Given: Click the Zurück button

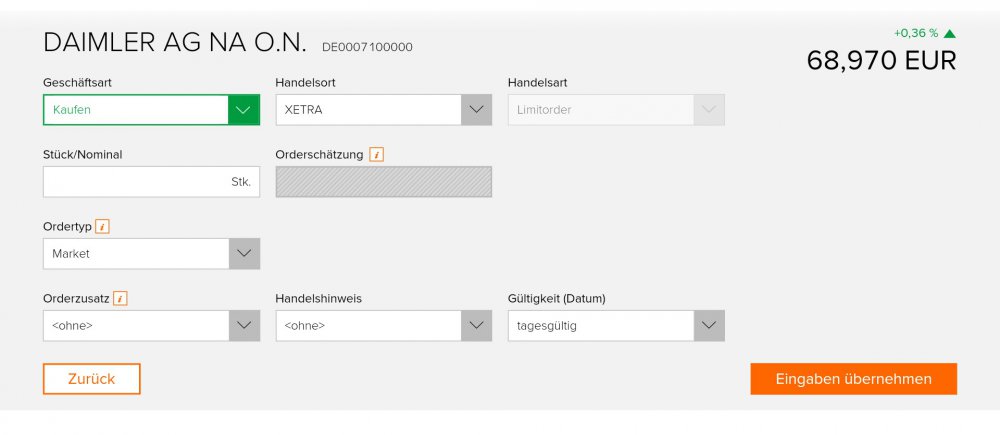Looking at the screenshot, I should (91, 379).
